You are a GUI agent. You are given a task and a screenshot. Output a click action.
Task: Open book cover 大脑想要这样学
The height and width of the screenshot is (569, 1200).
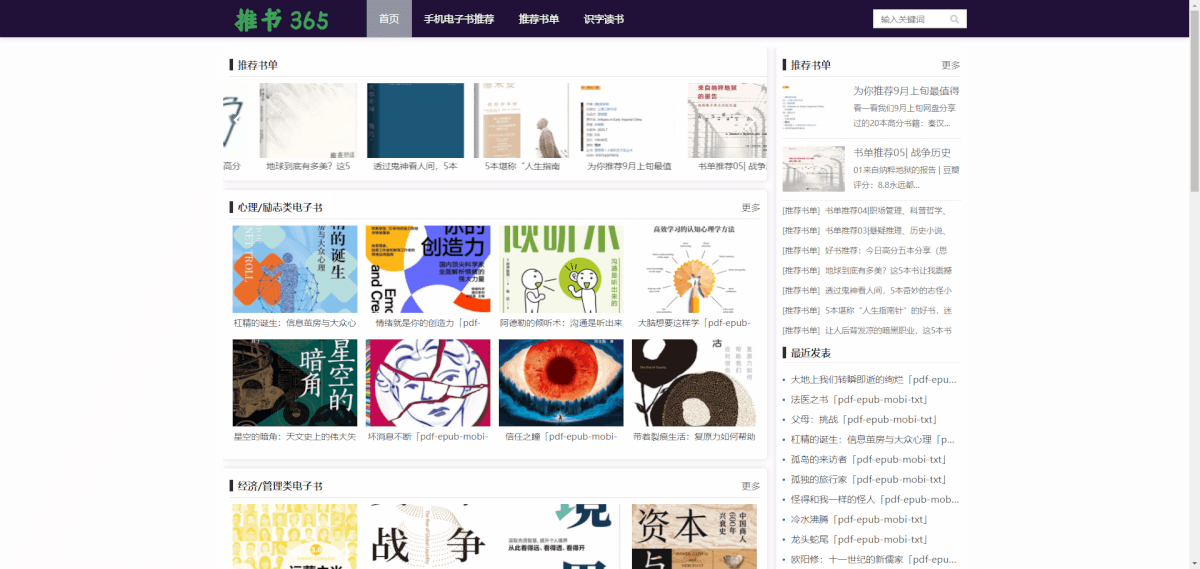coord(694,269)
